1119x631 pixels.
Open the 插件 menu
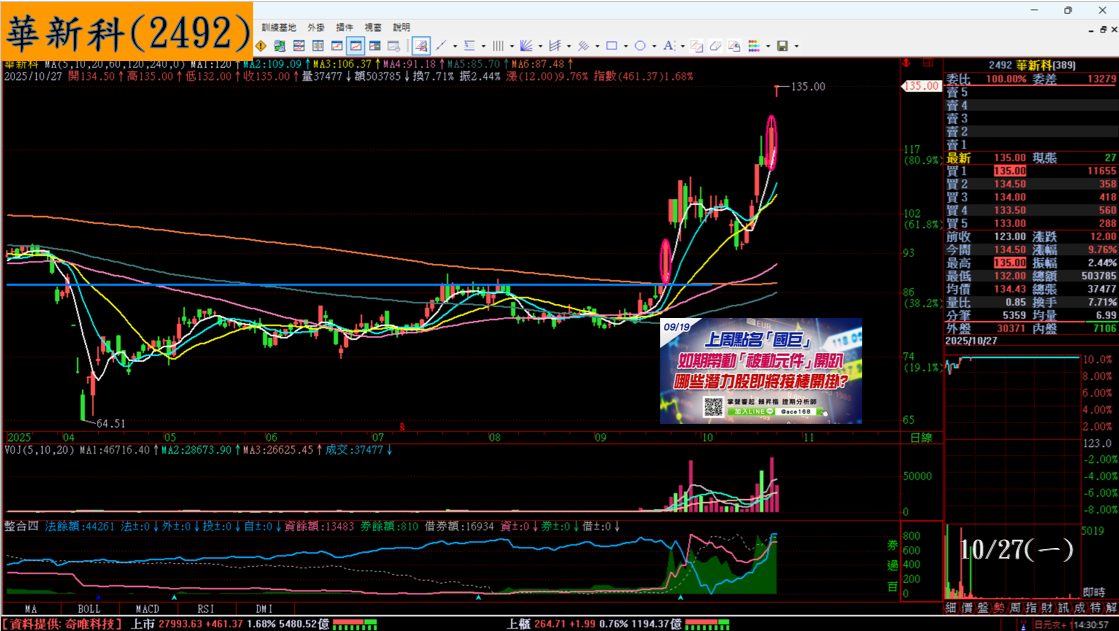point(345,27)
